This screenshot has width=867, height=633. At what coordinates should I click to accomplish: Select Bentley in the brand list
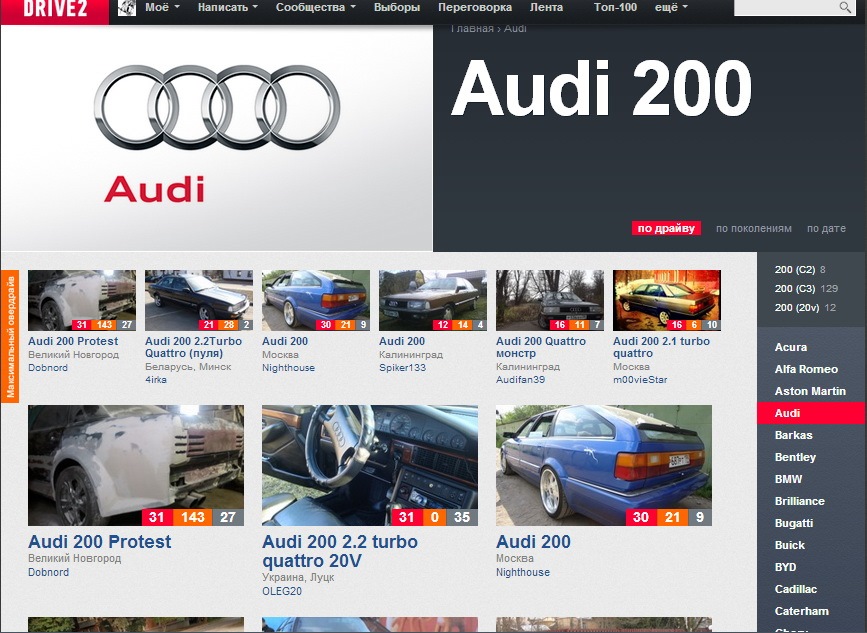click(x=795, y=457)
